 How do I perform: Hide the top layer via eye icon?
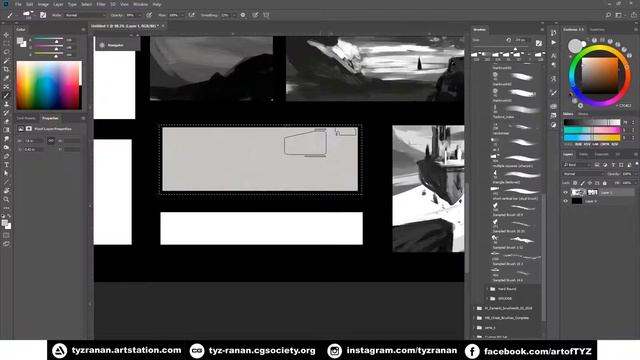coord(566,192)
